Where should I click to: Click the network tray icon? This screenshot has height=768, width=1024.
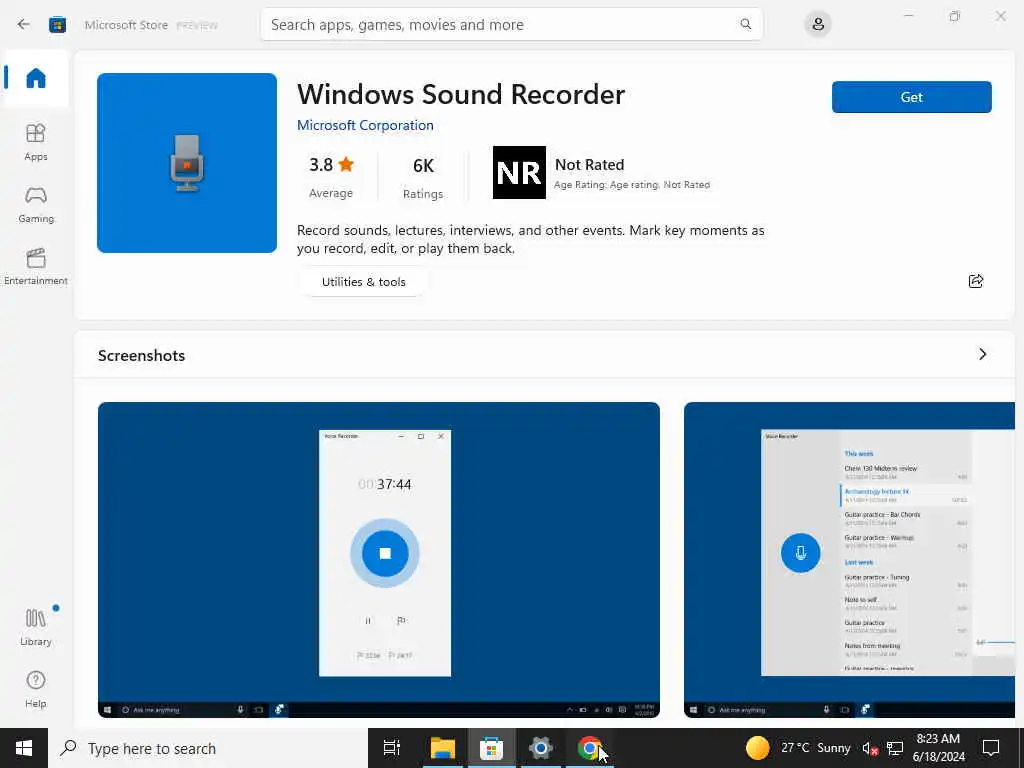click(895, 748)
